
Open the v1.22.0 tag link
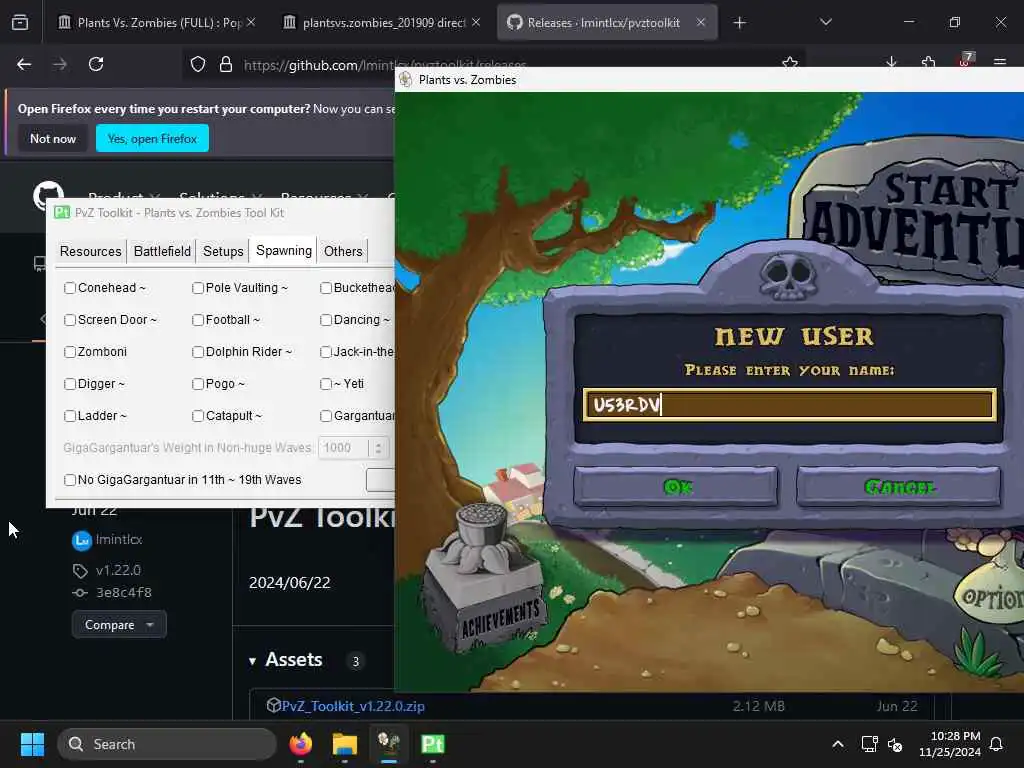coord(118,570)
